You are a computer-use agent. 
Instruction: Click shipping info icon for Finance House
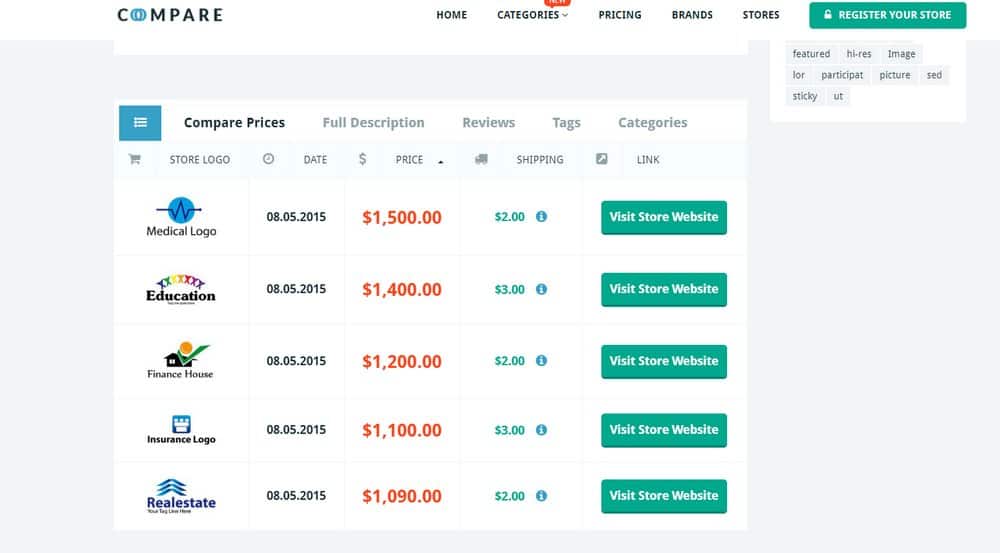pos(541,360)
